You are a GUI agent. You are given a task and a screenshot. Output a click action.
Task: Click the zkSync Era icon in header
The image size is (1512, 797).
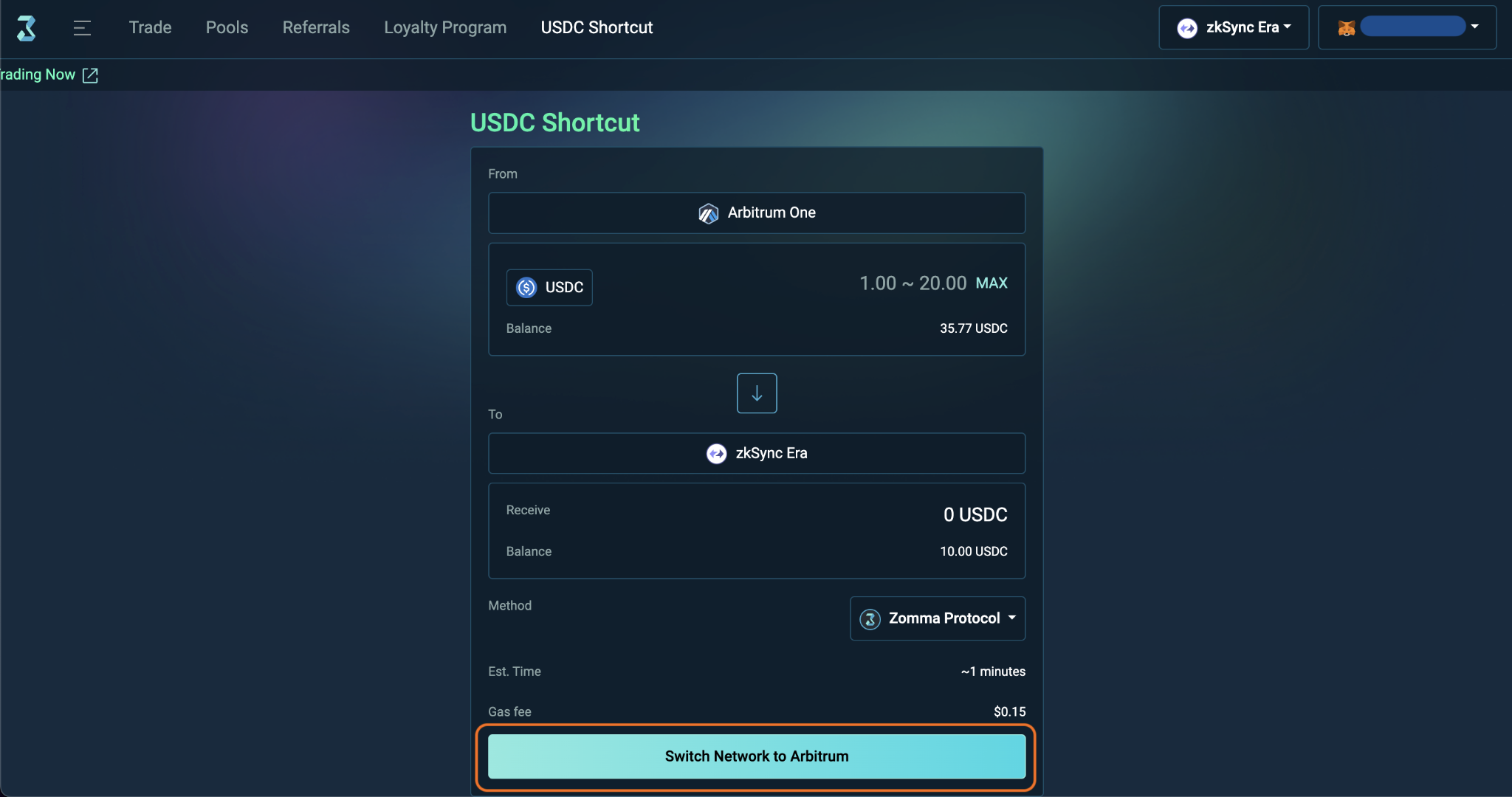click(x=1187, y=28)
